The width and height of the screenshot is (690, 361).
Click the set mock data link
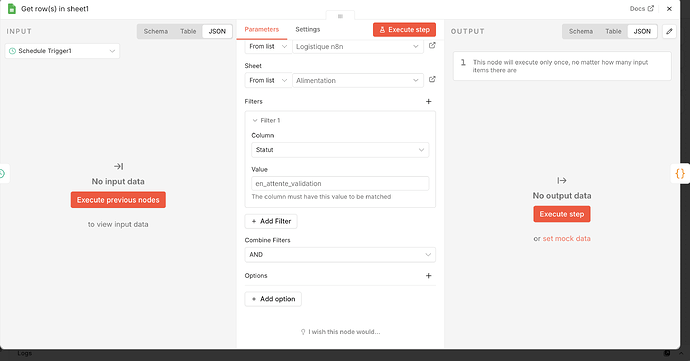(566, 238)
